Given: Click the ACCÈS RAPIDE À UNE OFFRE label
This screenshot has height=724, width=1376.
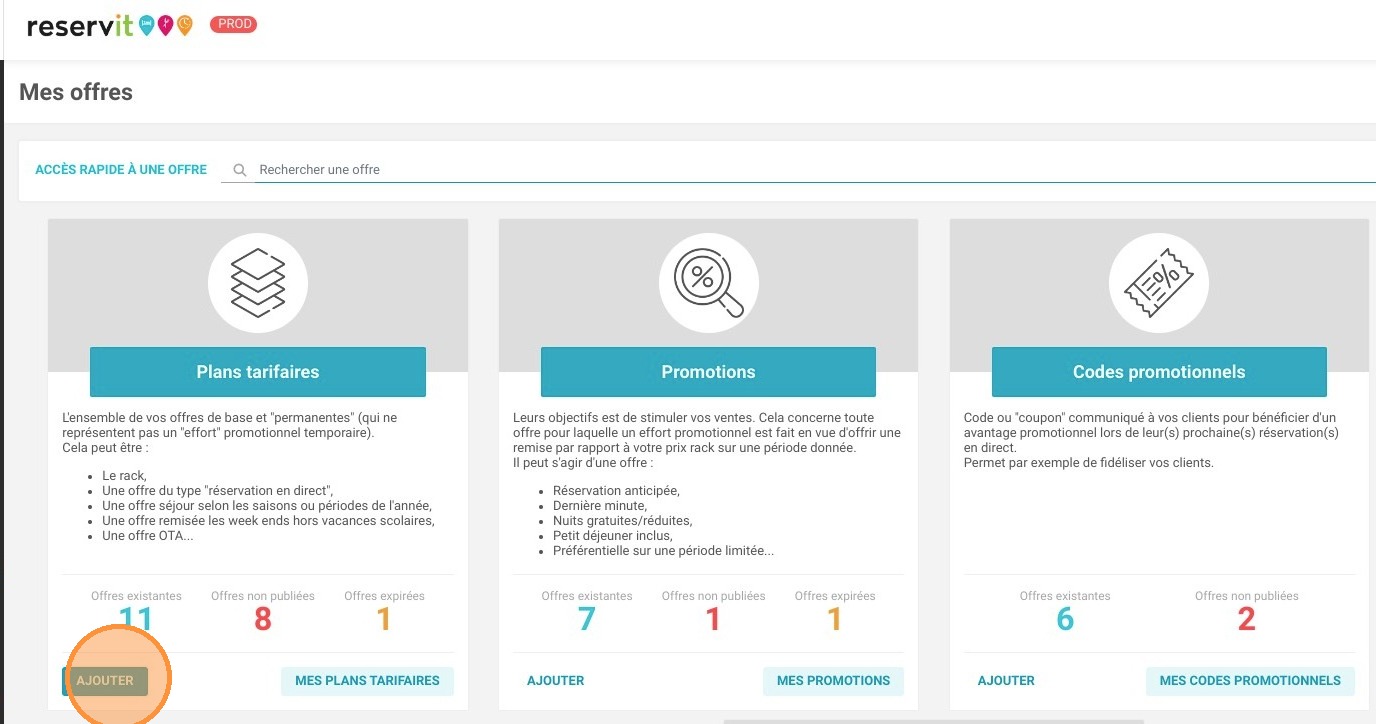Looking at the screenshot, I should pos(121,170).
